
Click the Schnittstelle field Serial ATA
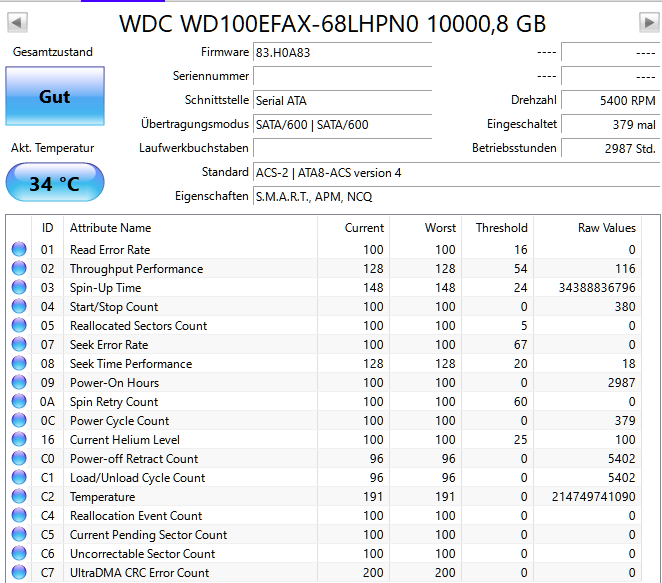click(x=342, y=101)
